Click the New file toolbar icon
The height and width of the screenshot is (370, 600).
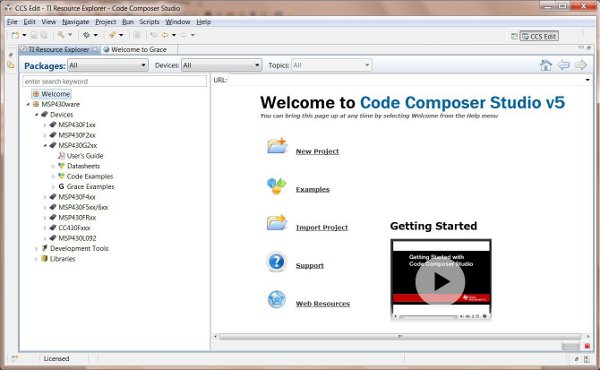coord(15,35)
